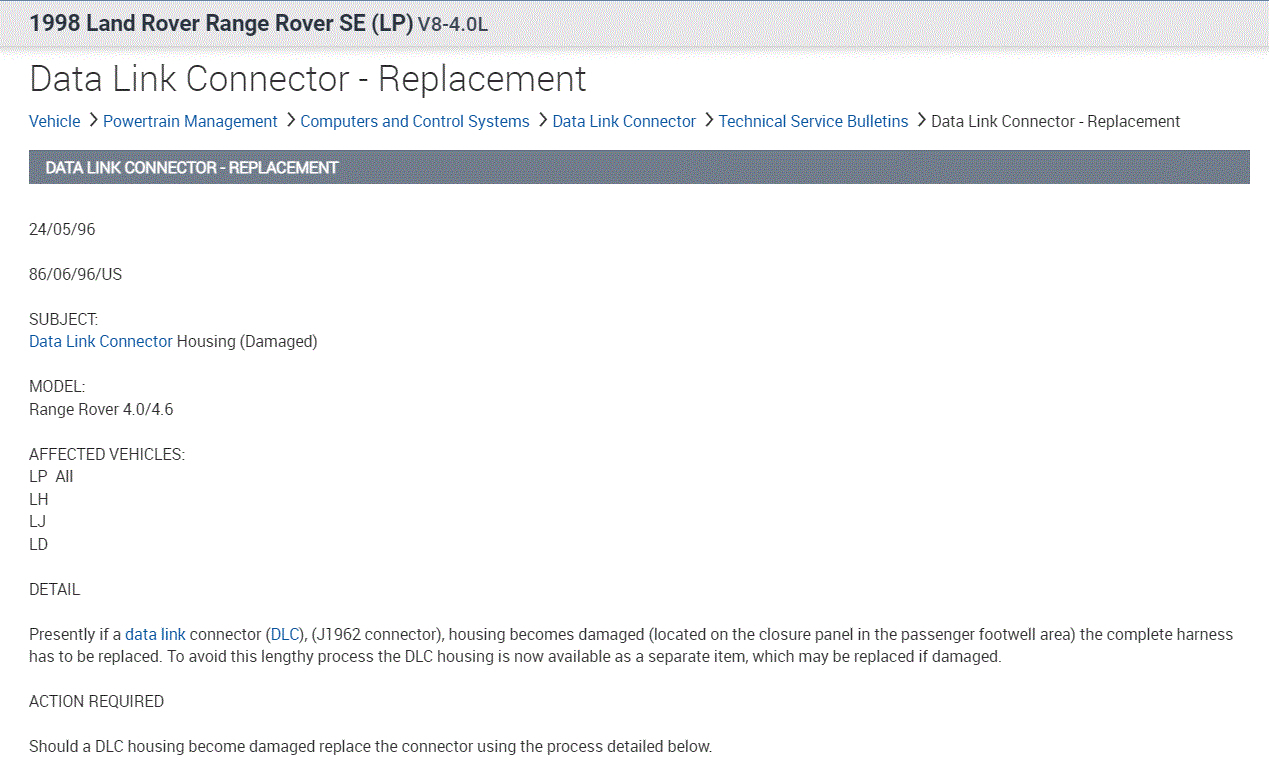Click the 1998 Land Rover Range Rover title
Screen dimensions: 1269x766
221,23
